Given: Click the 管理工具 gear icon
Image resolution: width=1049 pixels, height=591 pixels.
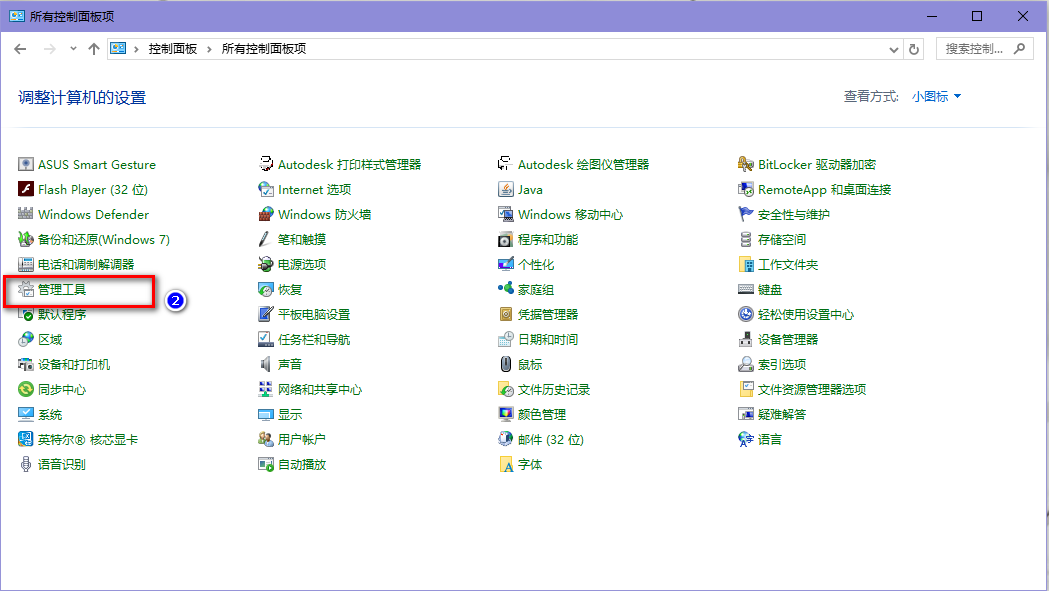Looking at the screenshot, I should (25, 289).
